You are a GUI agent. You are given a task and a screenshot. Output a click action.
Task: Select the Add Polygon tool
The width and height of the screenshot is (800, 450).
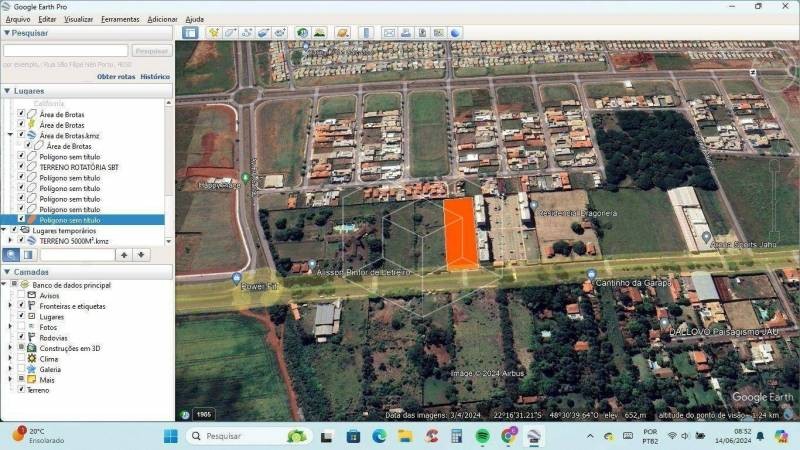pos(230,33)
